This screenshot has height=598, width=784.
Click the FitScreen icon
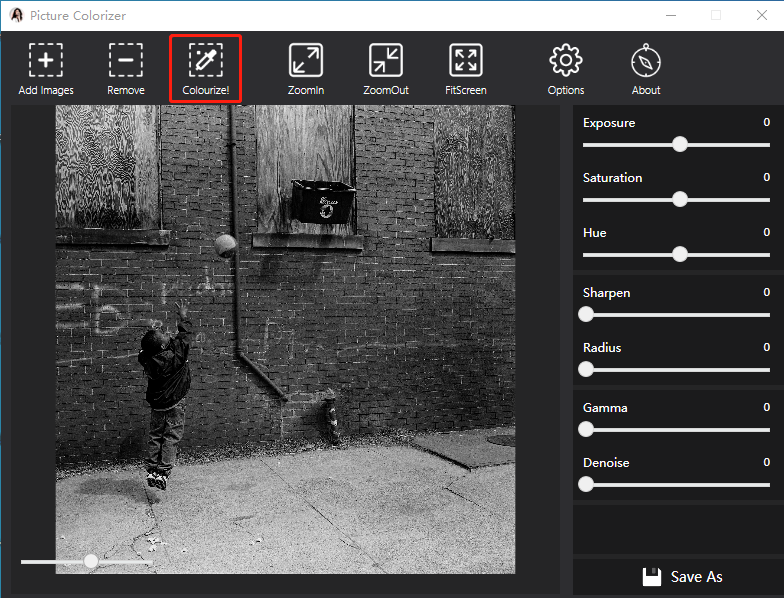[x=466, y=60]
